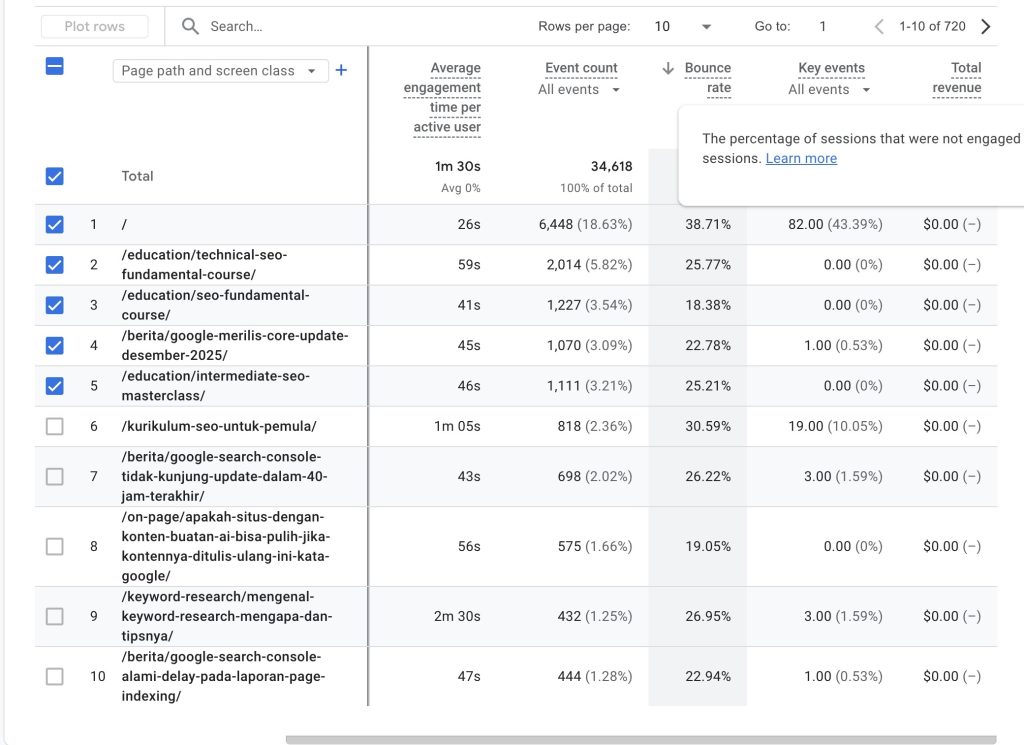Open Key events All events dropdown

click(x=829, y=89)
